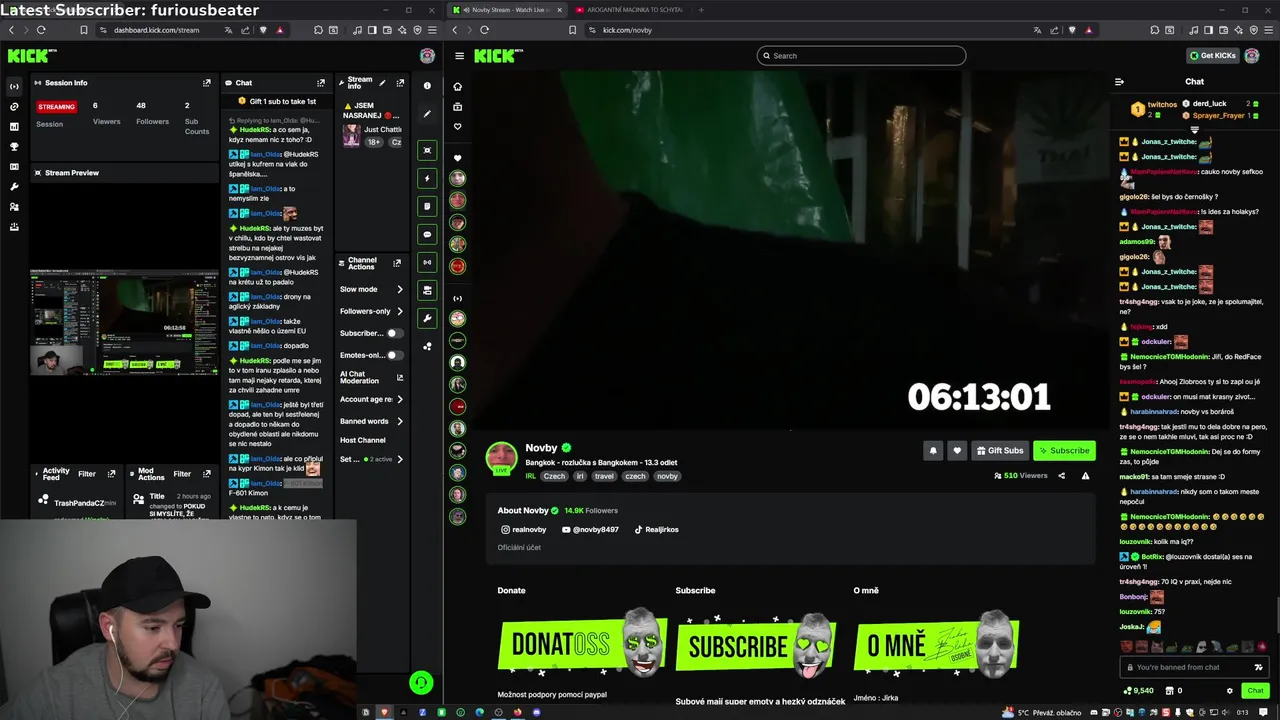
Task: Open Browse icon in Kick viewer sidebar
Action: (x=458, y=106)
